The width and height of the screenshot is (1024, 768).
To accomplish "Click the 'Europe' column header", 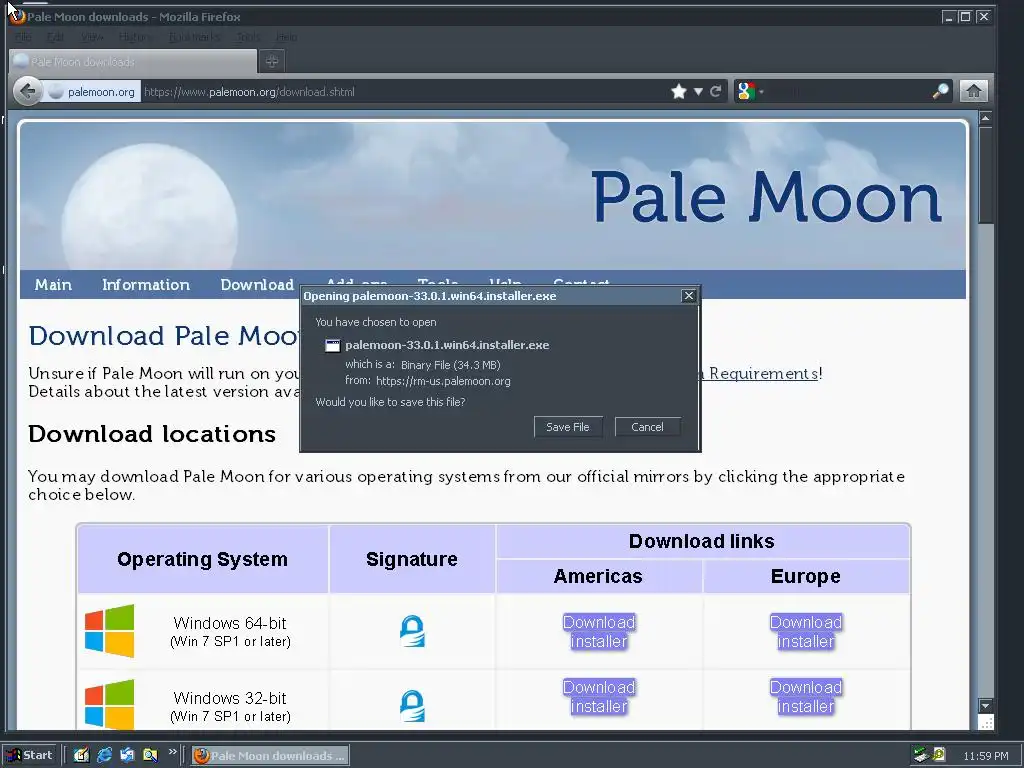I will pyautogui.click(x=806, y=576).
